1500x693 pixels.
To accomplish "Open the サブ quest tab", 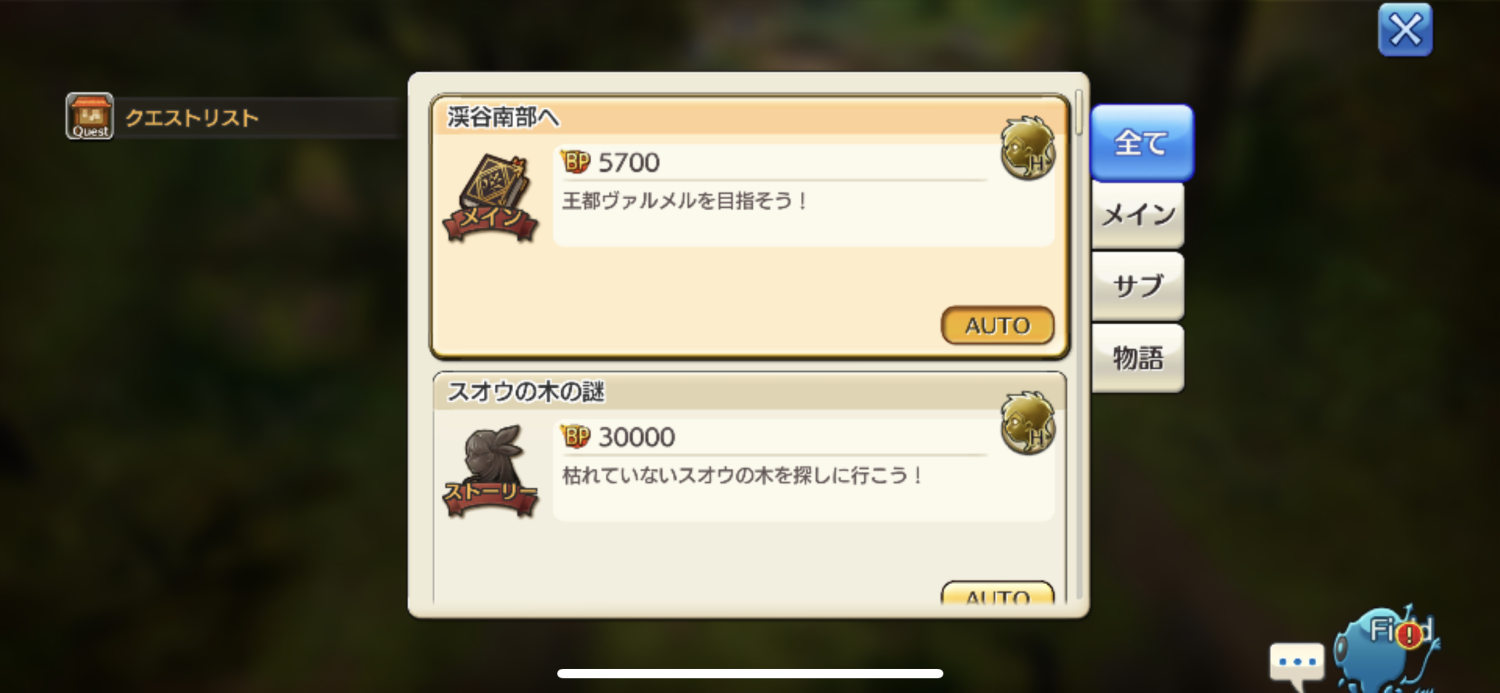I will point(1138,286).
